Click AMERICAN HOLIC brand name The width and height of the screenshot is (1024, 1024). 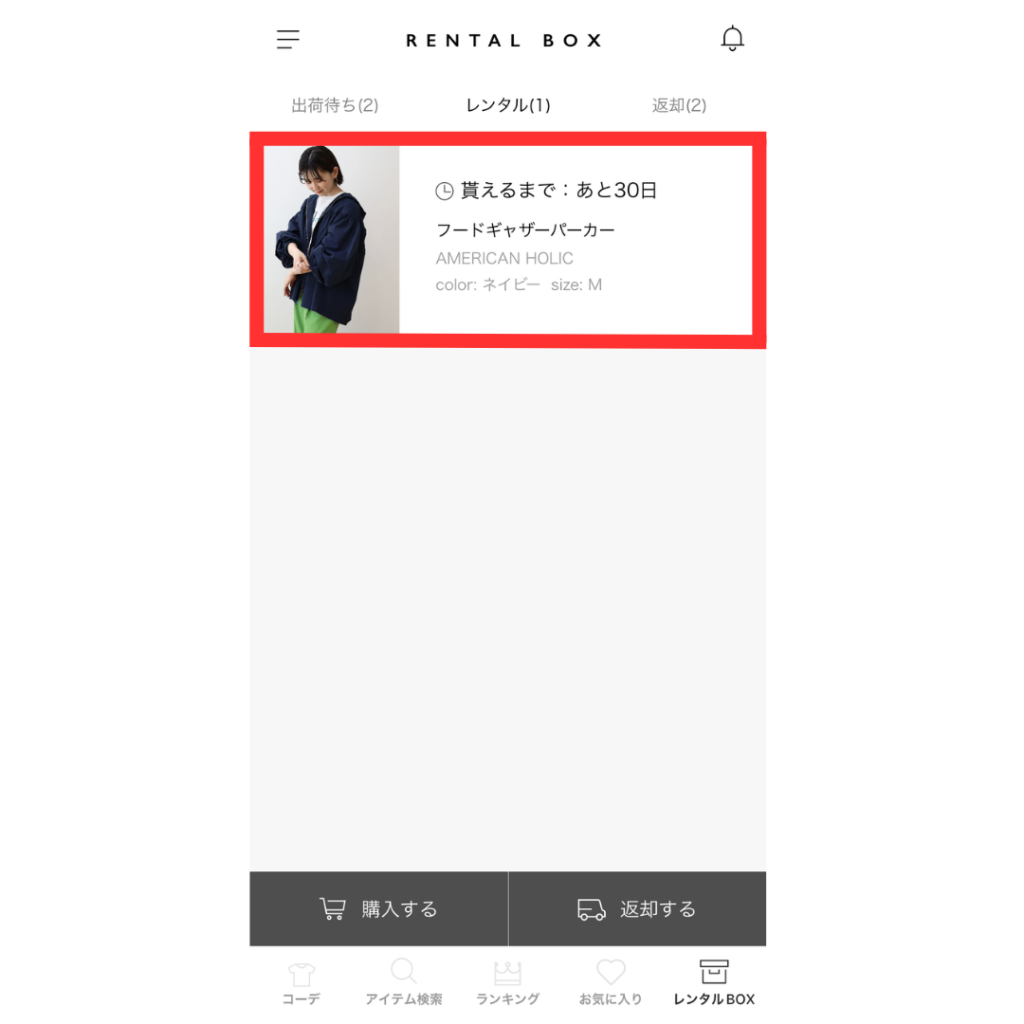(x=504, y=259)
